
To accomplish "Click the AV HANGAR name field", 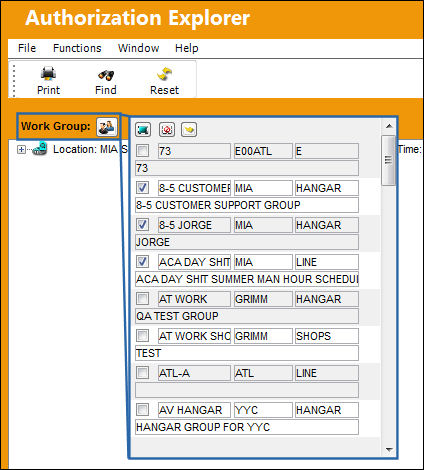I will pos(194,410).
